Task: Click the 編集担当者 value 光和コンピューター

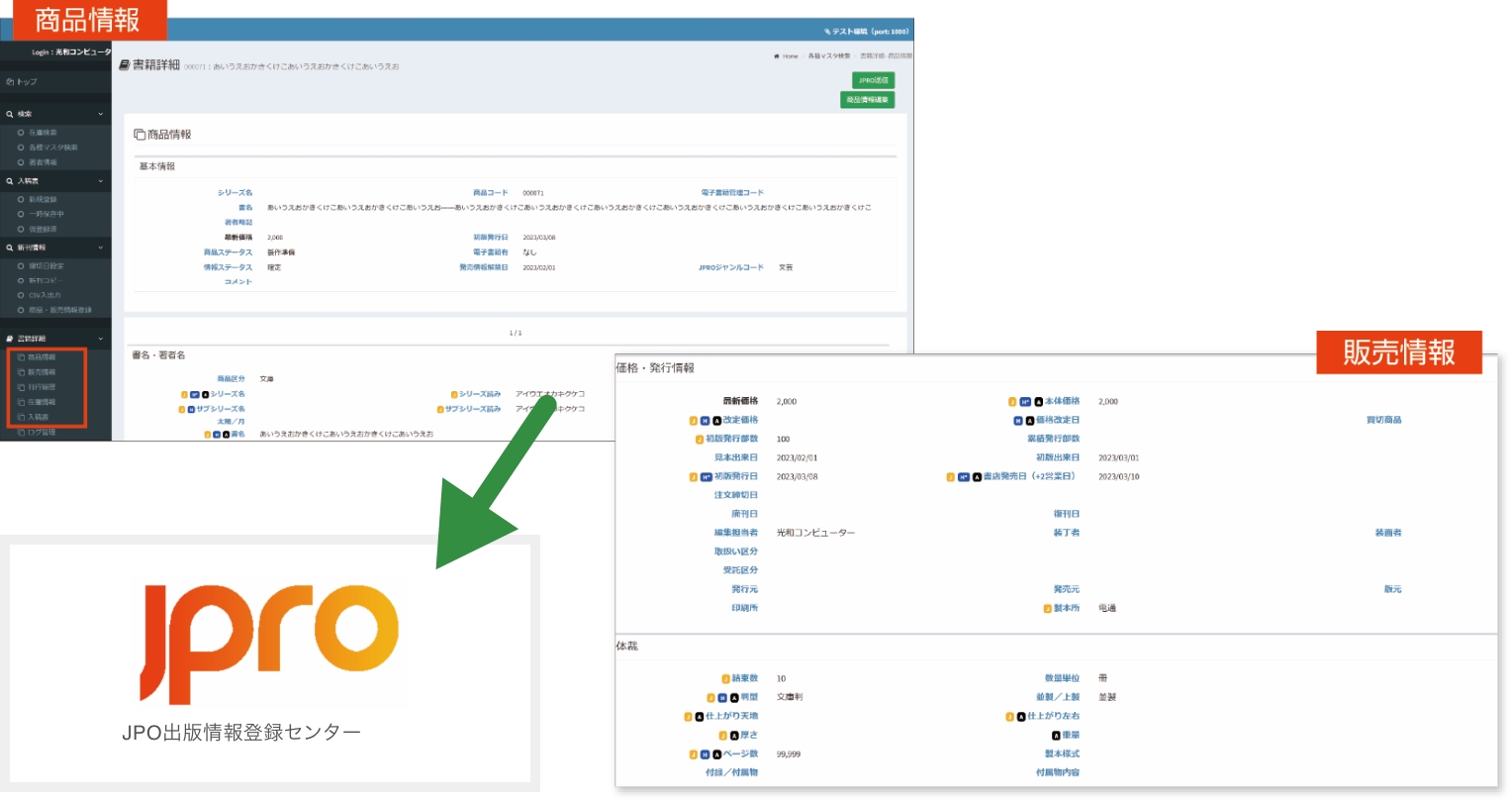Action: 815,534
